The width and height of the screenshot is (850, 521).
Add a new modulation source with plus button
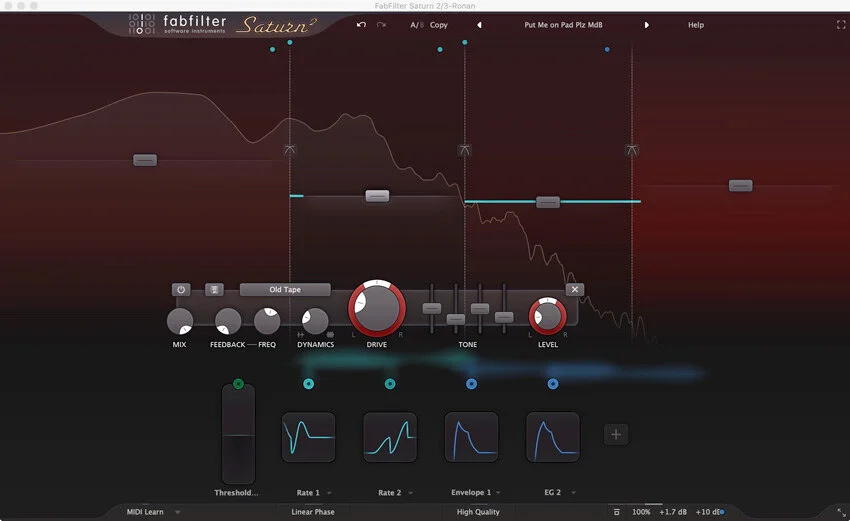click(616, 434)
